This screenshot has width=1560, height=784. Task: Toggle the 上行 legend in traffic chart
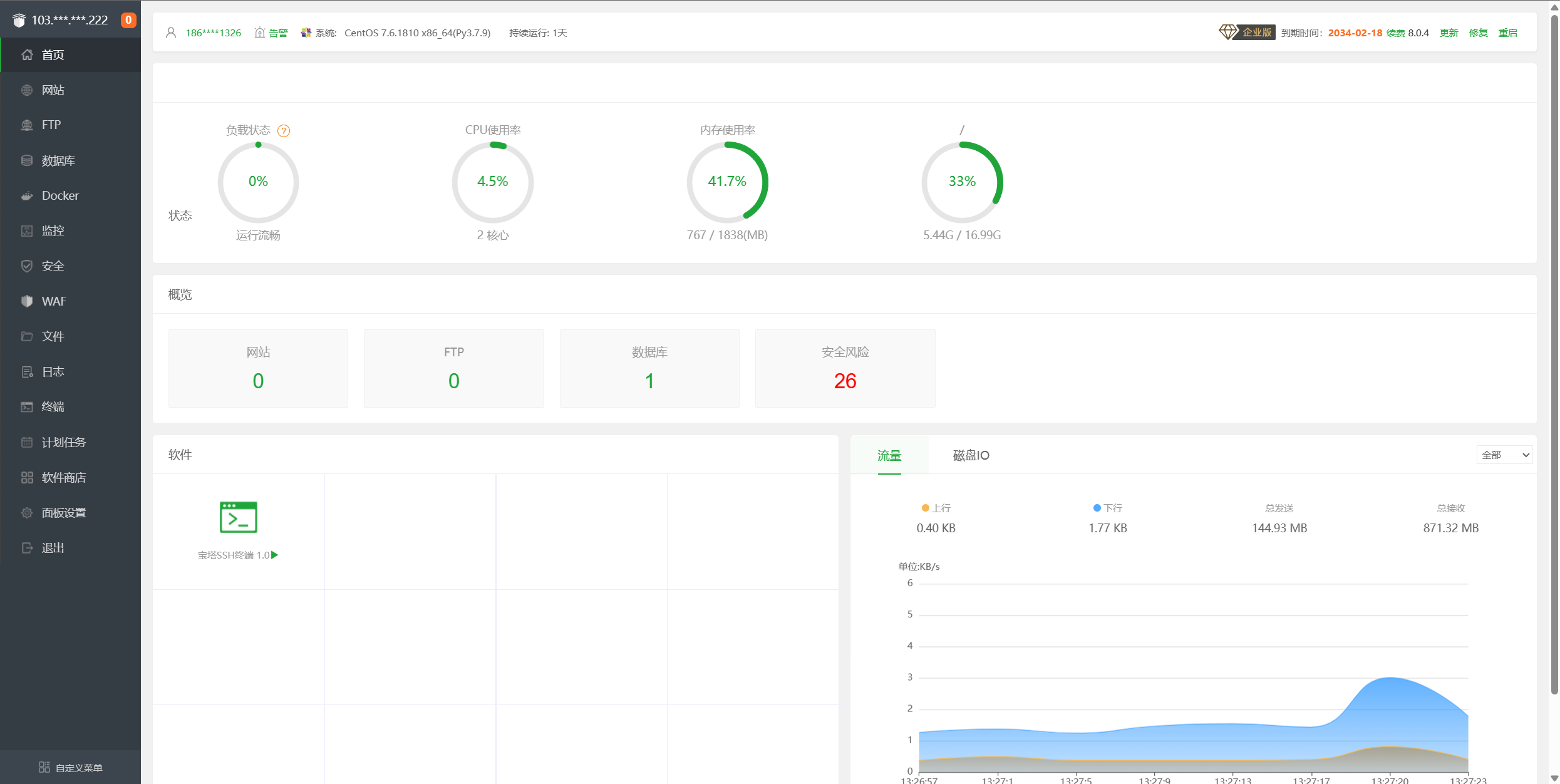click(x=936, y=508)
